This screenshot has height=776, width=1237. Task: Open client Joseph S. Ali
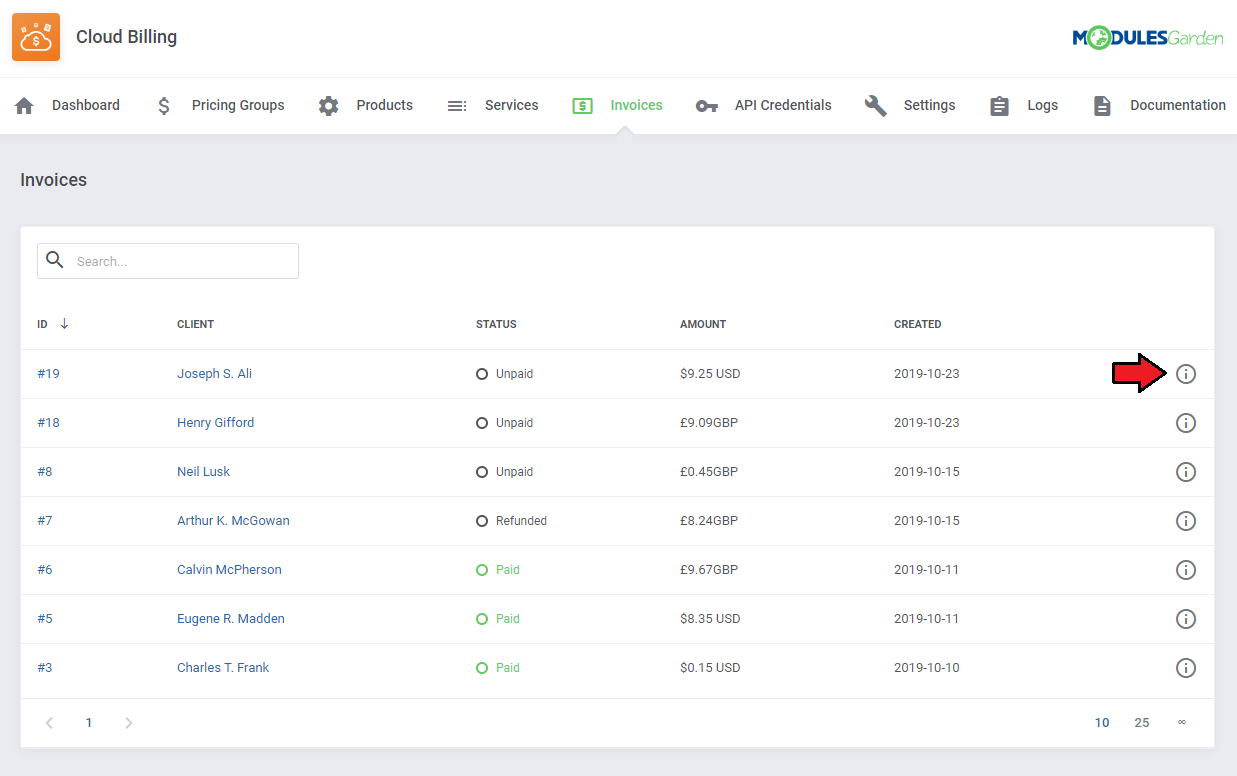tap(214, 374)
